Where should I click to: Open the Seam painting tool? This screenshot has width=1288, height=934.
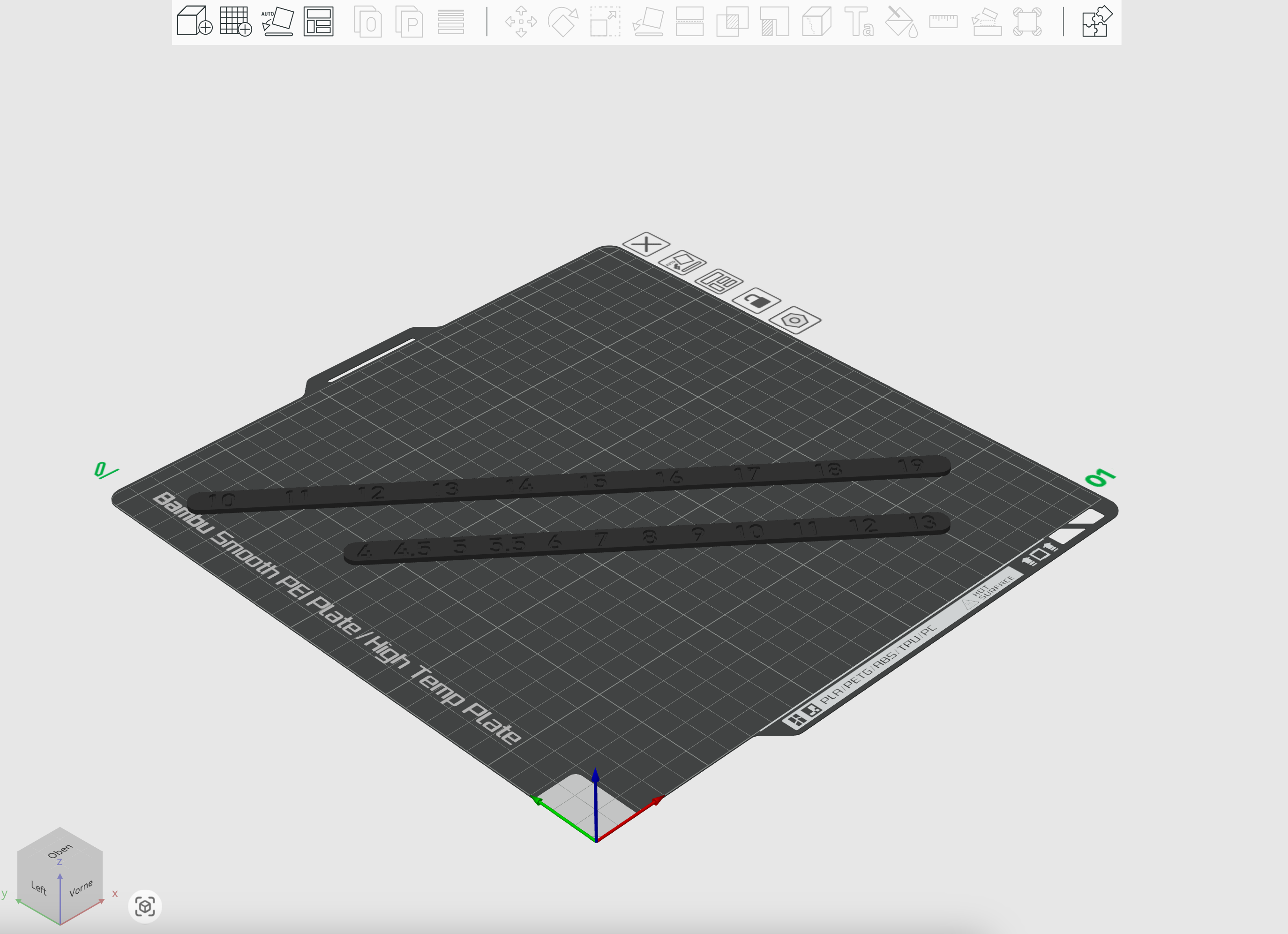(816, 22)
